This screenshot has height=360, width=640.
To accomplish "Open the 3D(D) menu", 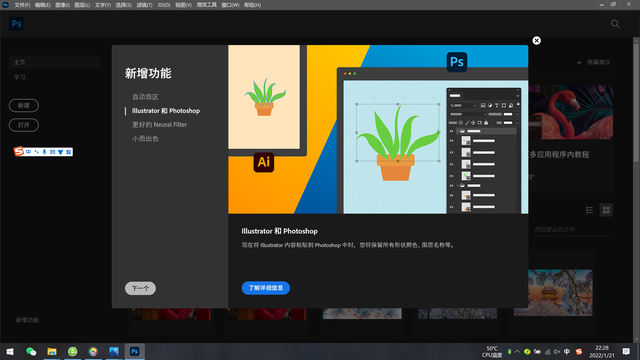I will (x=164, y=5).
